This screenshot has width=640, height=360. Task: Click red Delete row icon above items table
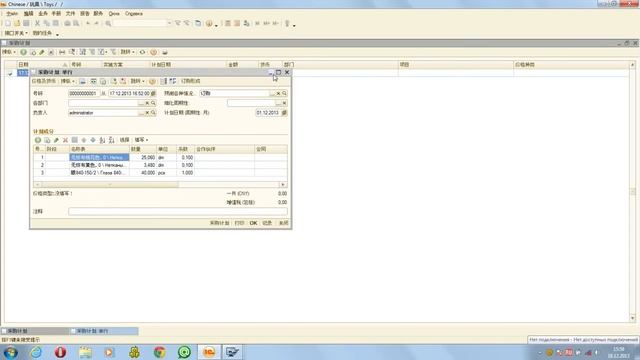[x=65, y=140]
